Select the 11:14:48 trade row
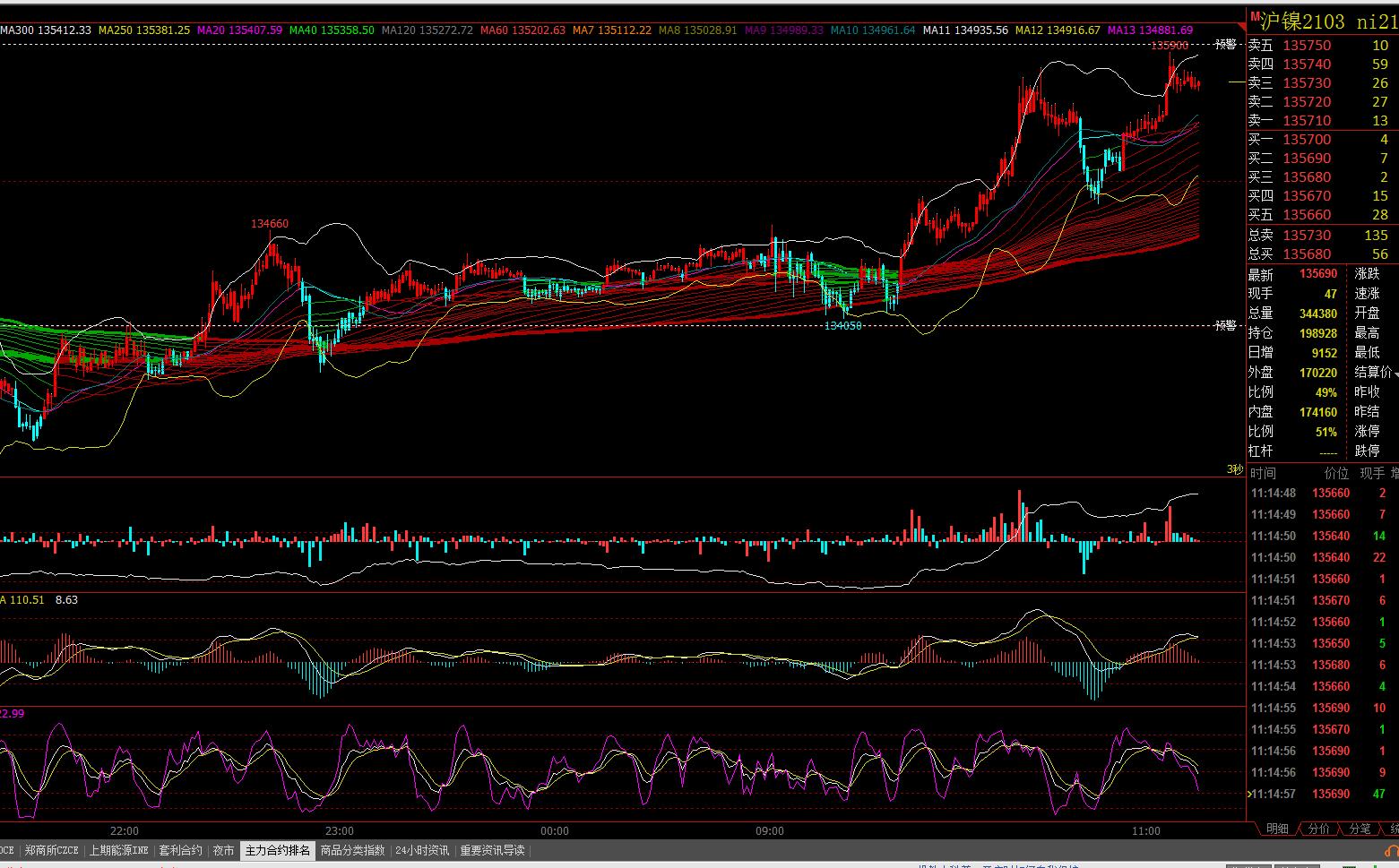This screenshot has height=868, width=1399. pos(1322,493)
